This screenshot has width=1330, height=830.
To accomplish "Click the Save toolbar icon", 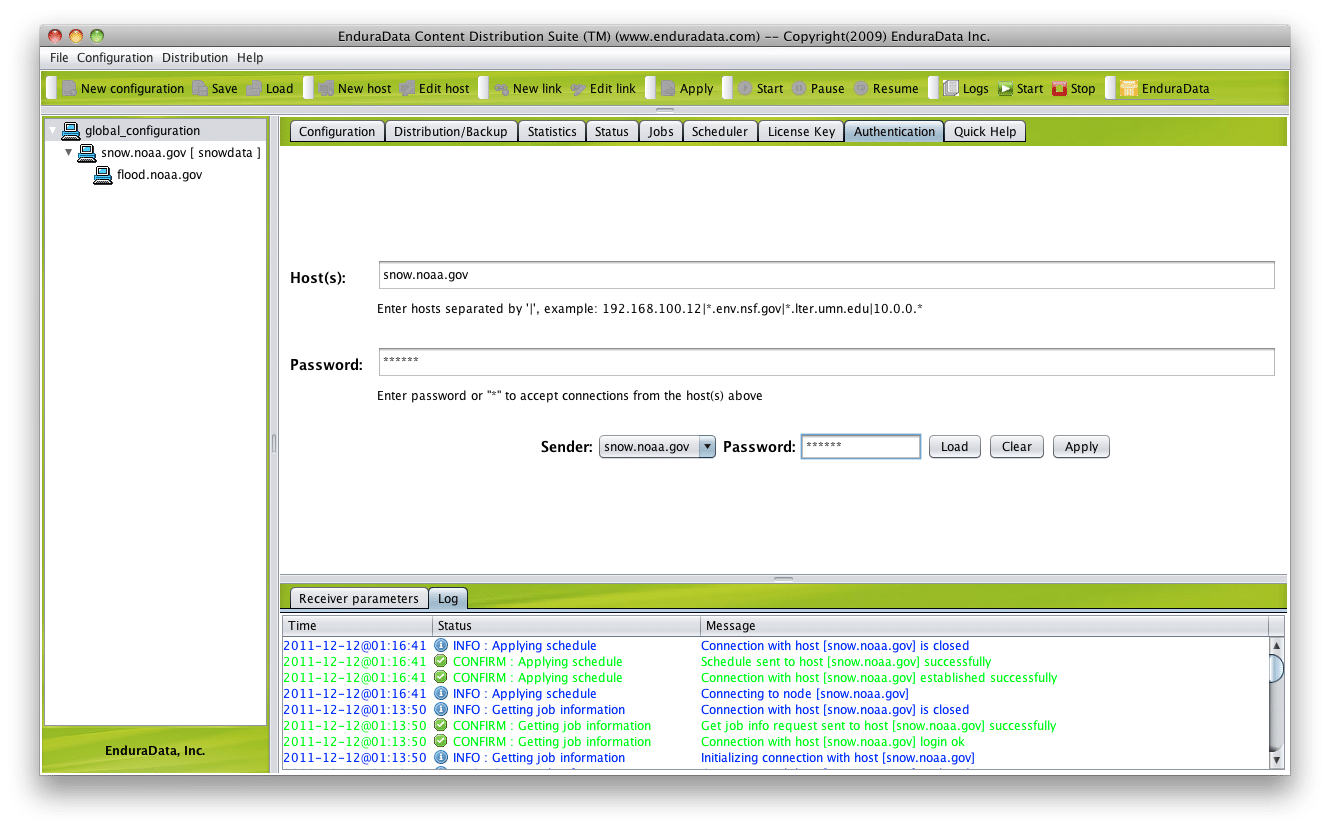I will pyautogui.click(x=200, y=88).
